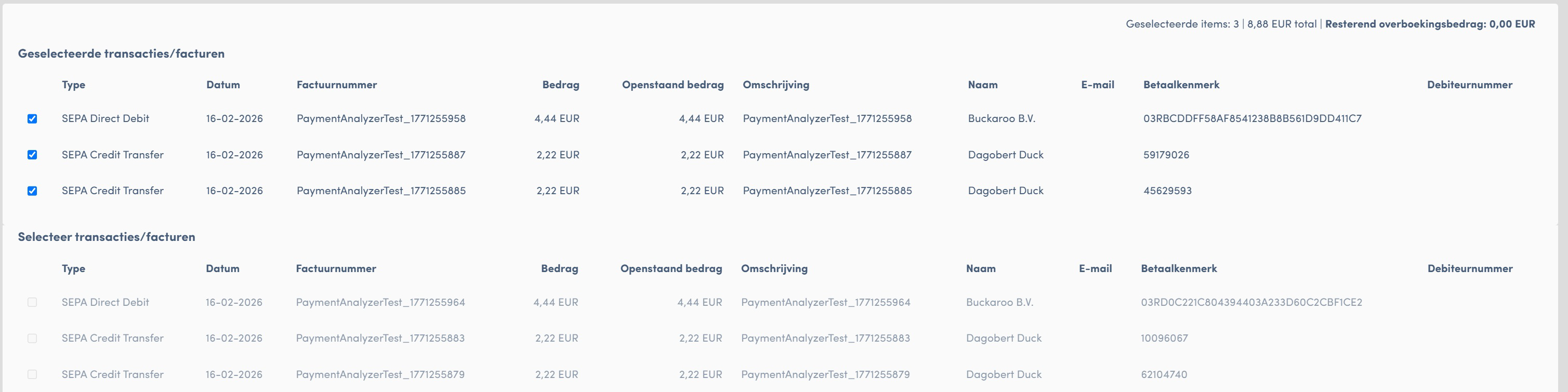1568x392 pixels.
Task: Select payment reference 45629593
Action: [1167, 191]
